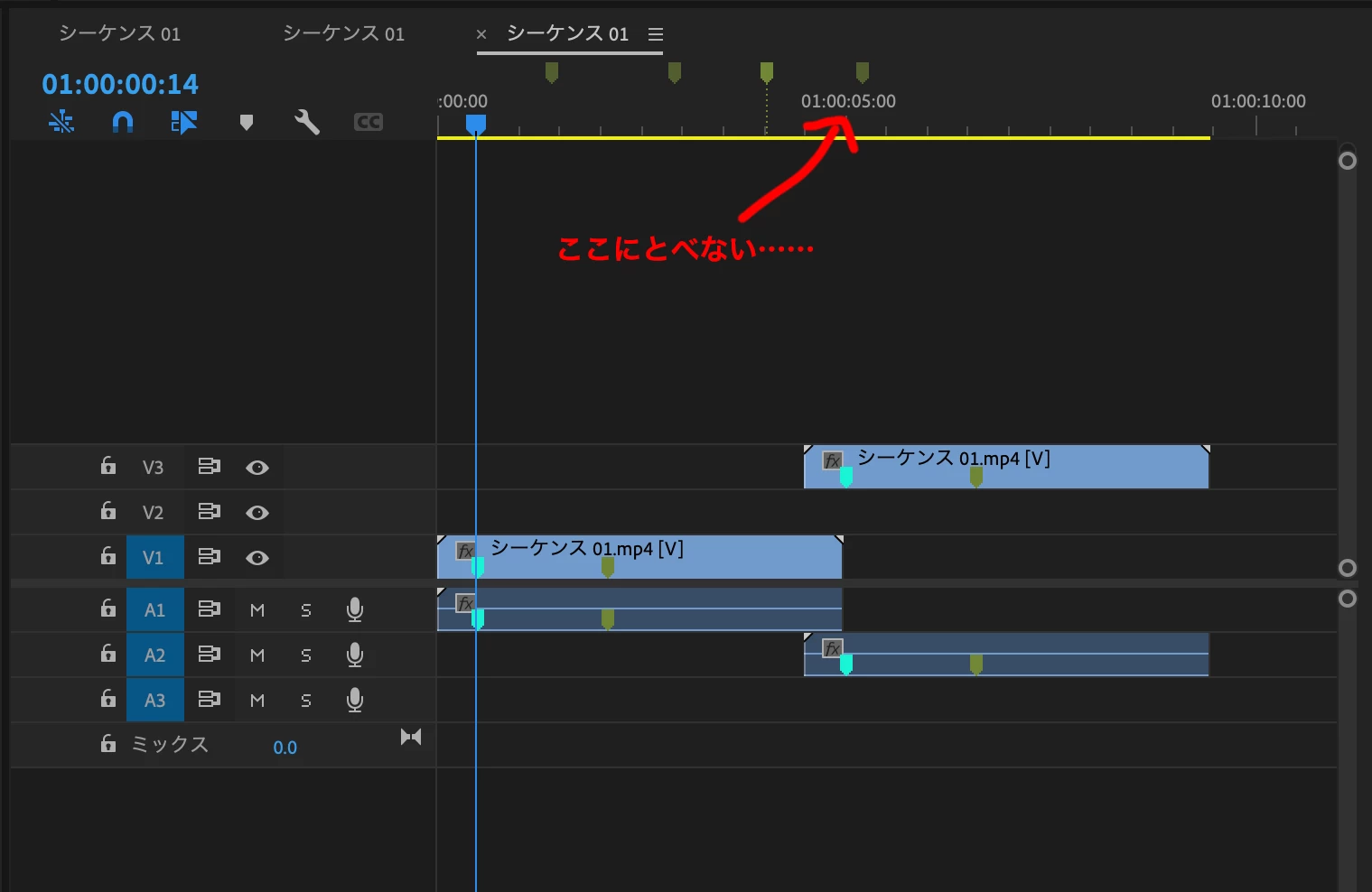Image resolution: width=1372 pixels, height=892 pixels.
Task: Toggle lock on track V3
Action: pyautogui.click(x=108, y=466)
